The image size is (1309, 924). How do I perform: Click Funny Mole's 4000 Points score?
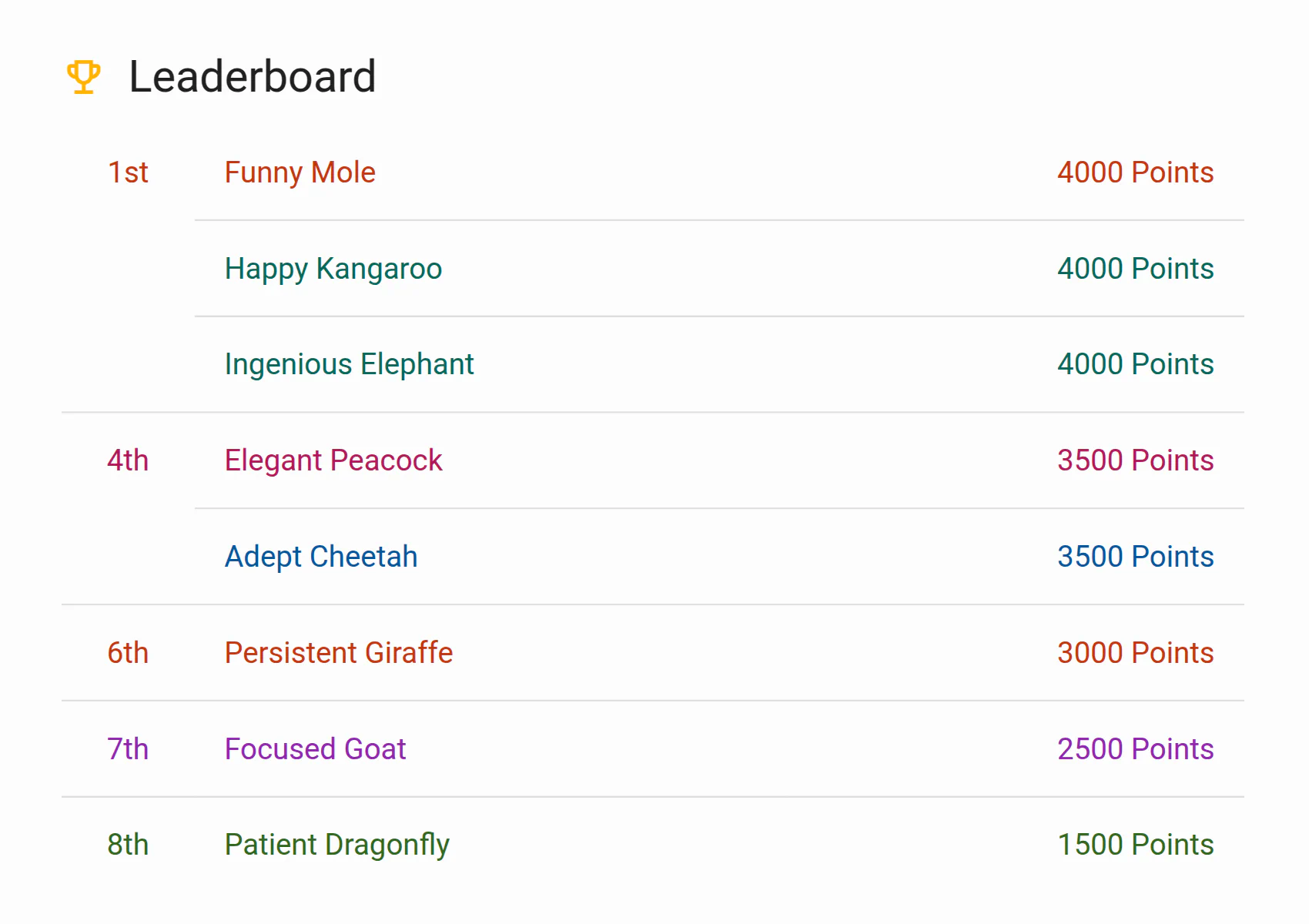[x=1136, y=172]
